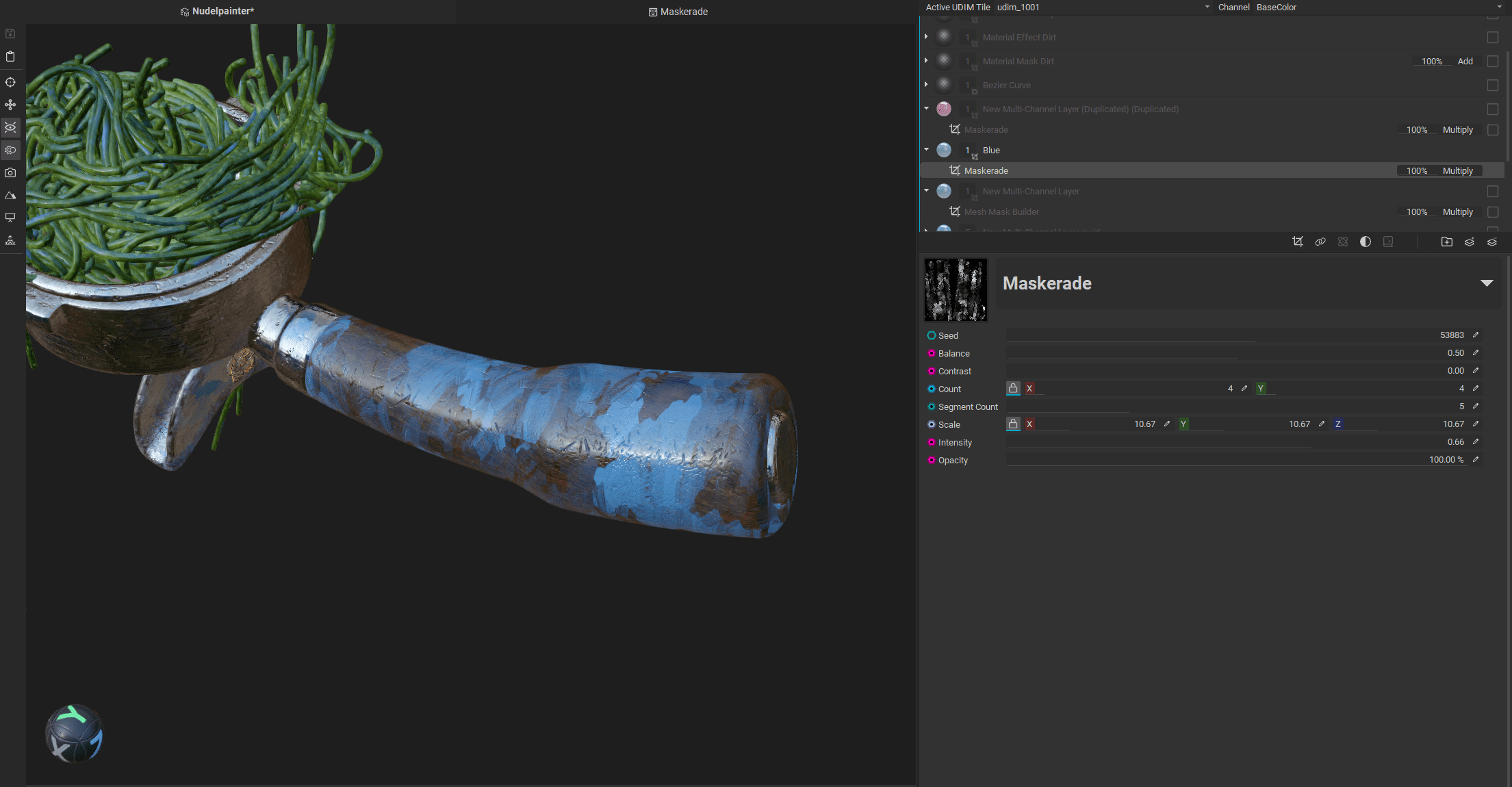This screenshot has height=787, width=1512.
Task: Click the crosshair target icon in sidebar
Action: (x=10, y=82)
